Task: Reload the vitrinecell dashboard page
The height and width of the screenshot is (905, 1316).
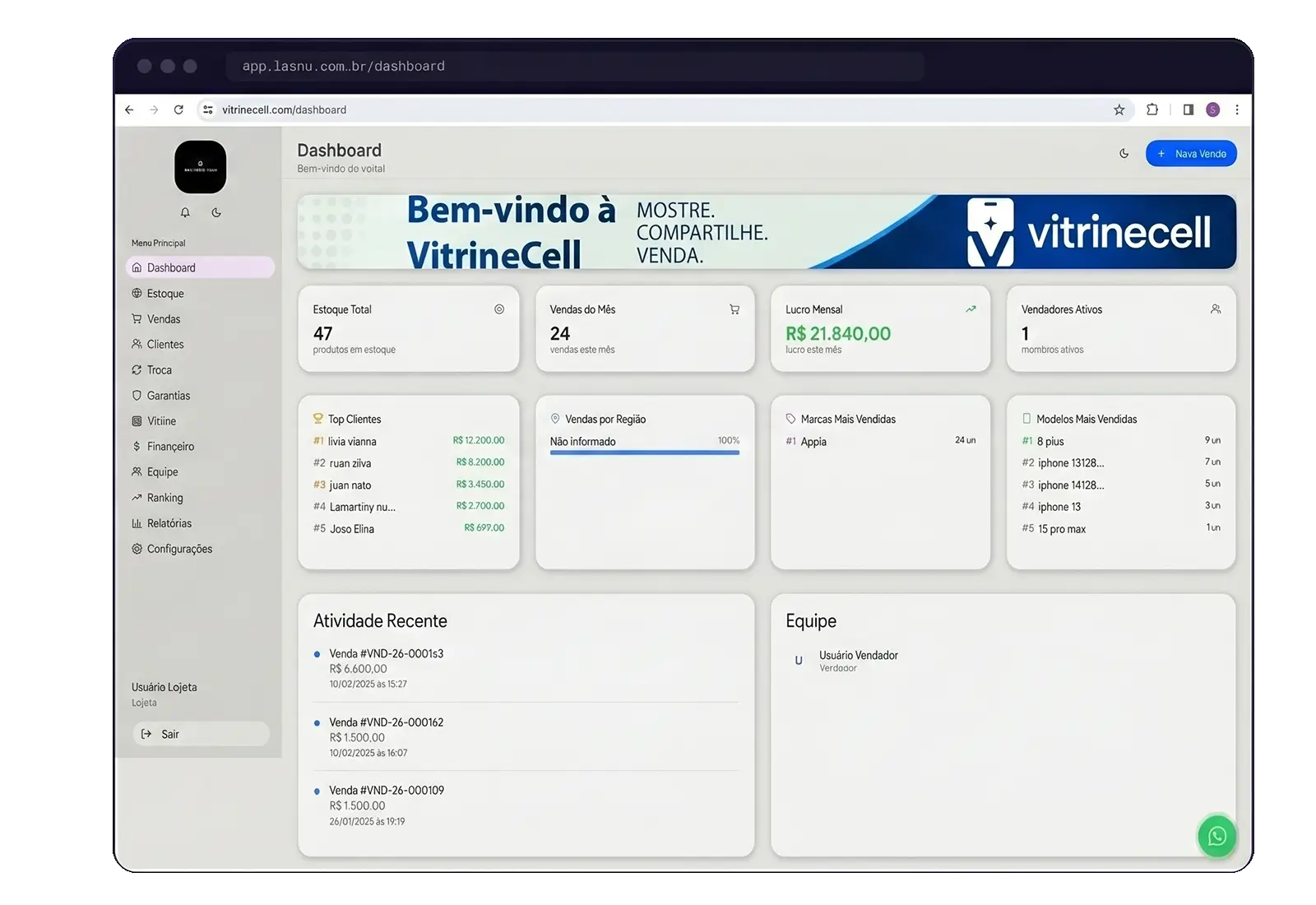Action: coord(178,109)
